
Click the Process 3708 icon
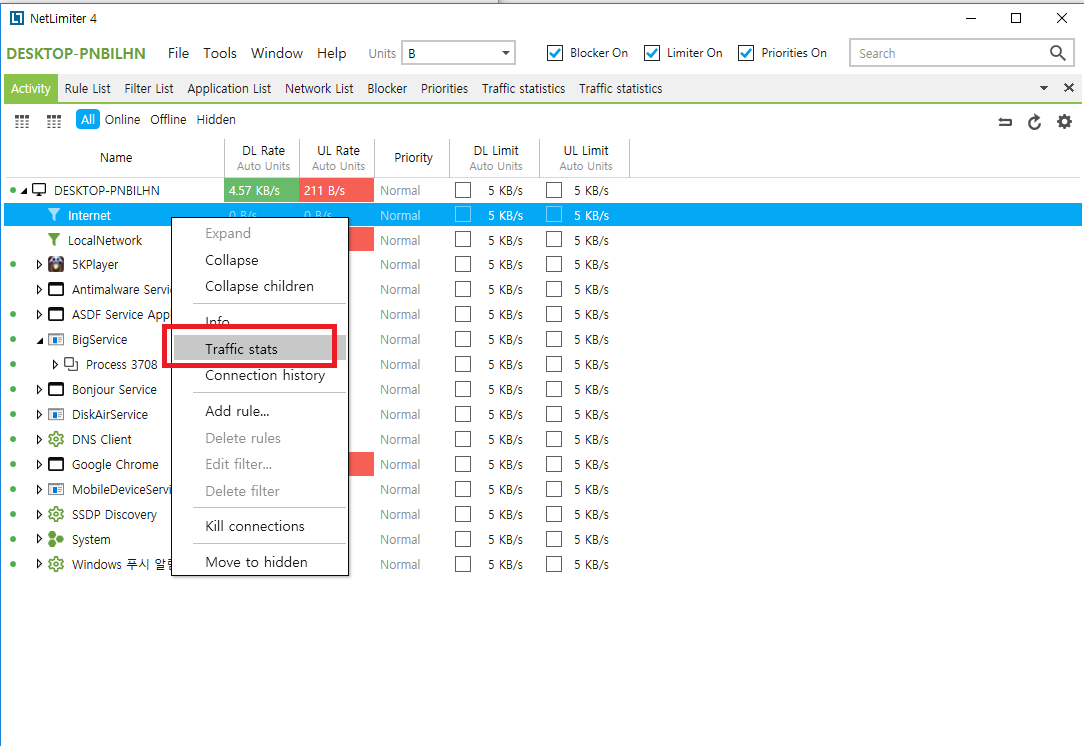pyautogui.click(x=71, y=364)
